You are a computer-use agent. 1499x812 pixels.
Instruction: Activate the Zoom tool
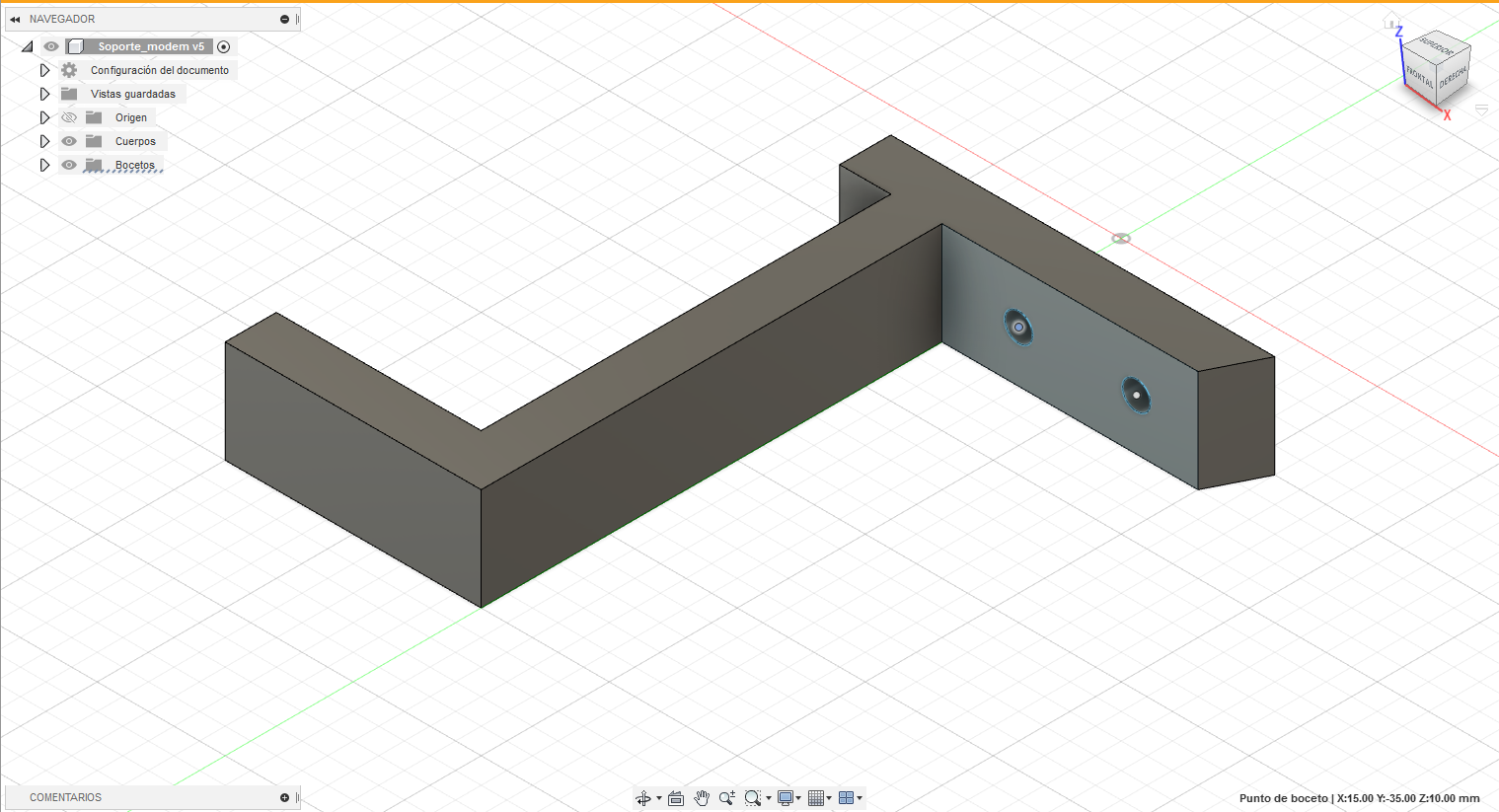[x=727, y=797]
